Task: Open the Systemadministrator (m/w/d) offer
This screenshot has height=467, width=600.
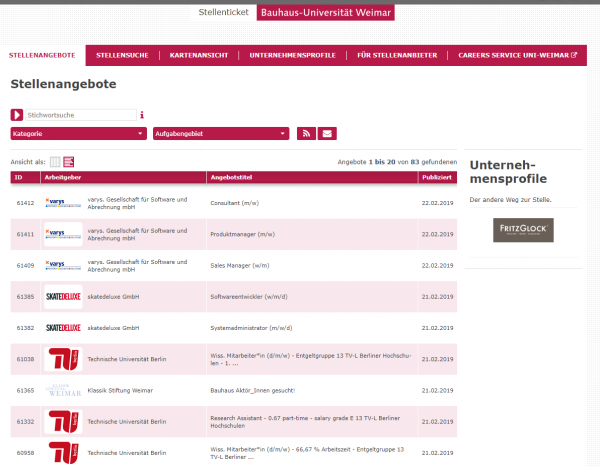Action: click(x=251, y=328)
